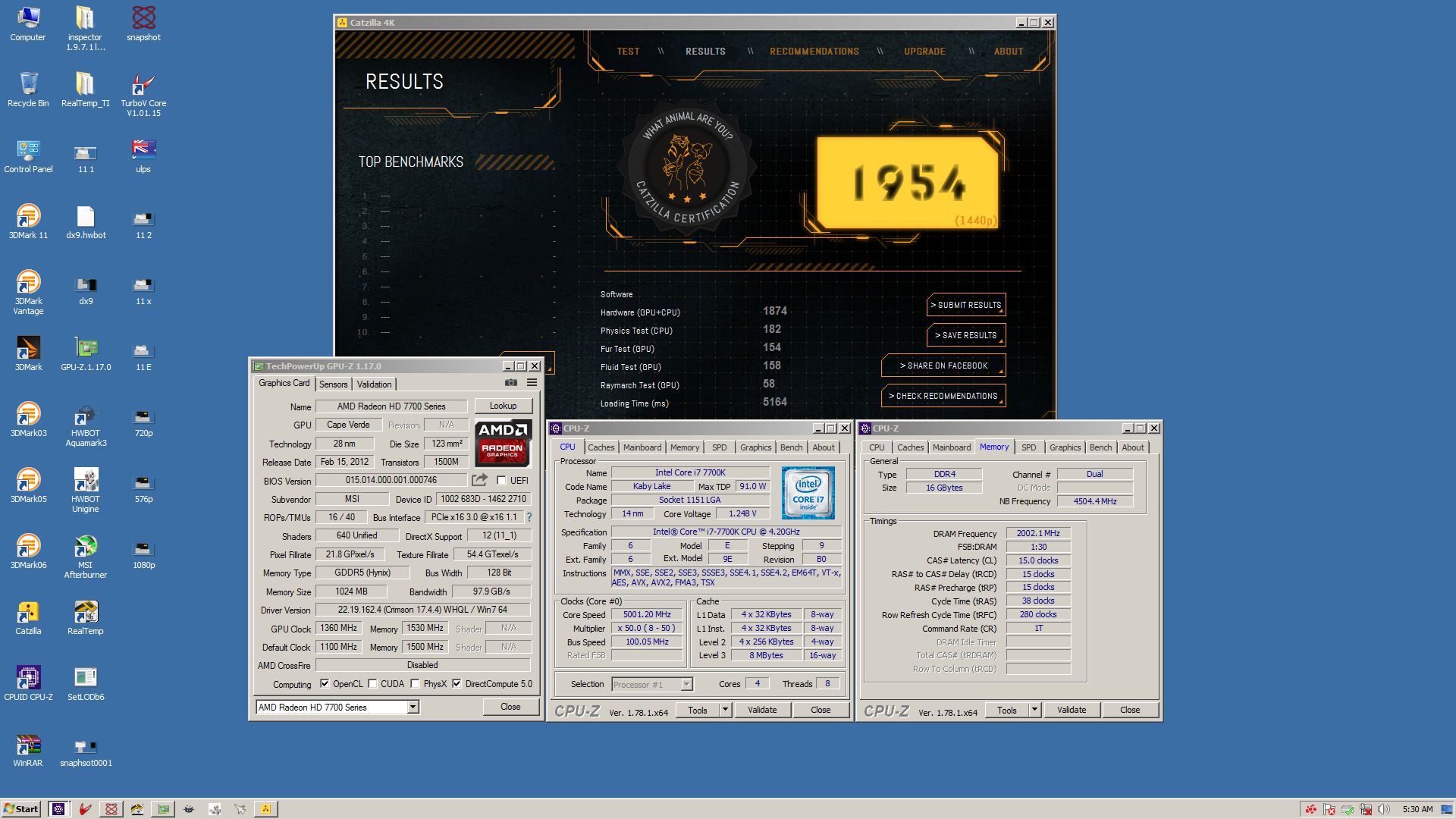
Task: Open the Bench tab in right CPU-Z window
Action: (x=1100, y=447)
